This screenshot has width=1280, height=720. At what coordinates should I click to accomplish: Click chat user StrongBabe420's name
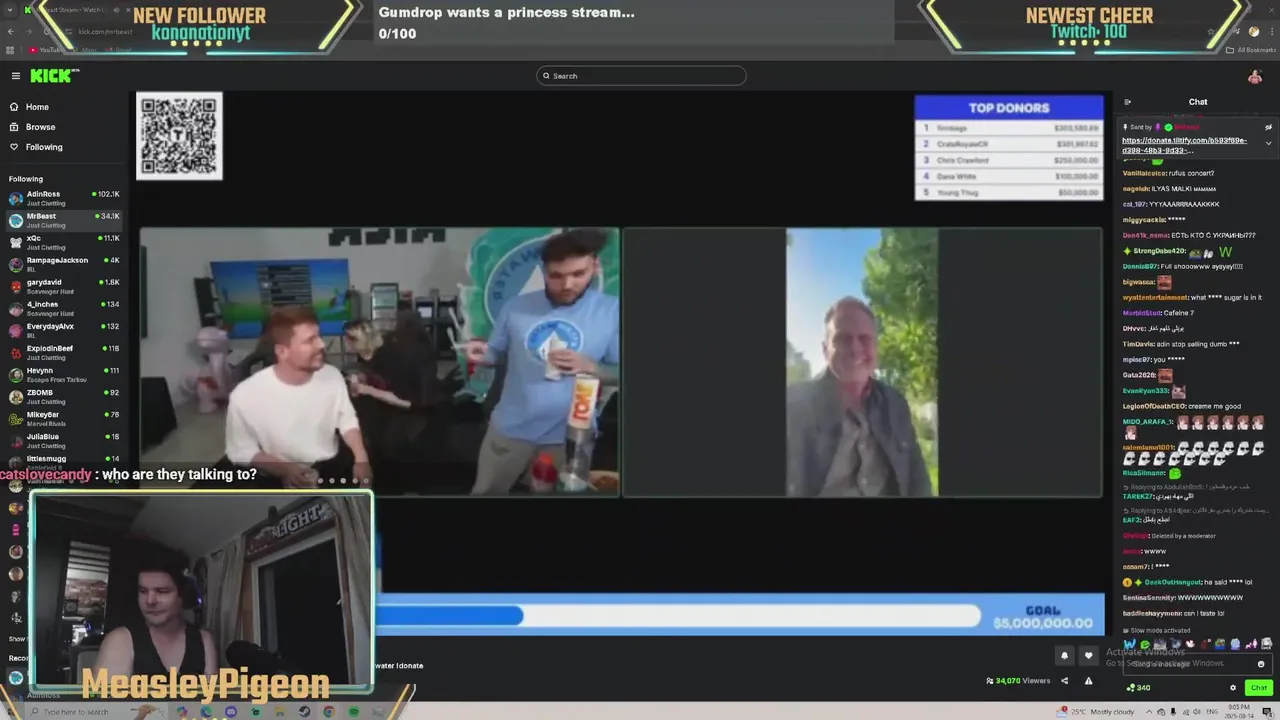click(x=1159, y=251)
